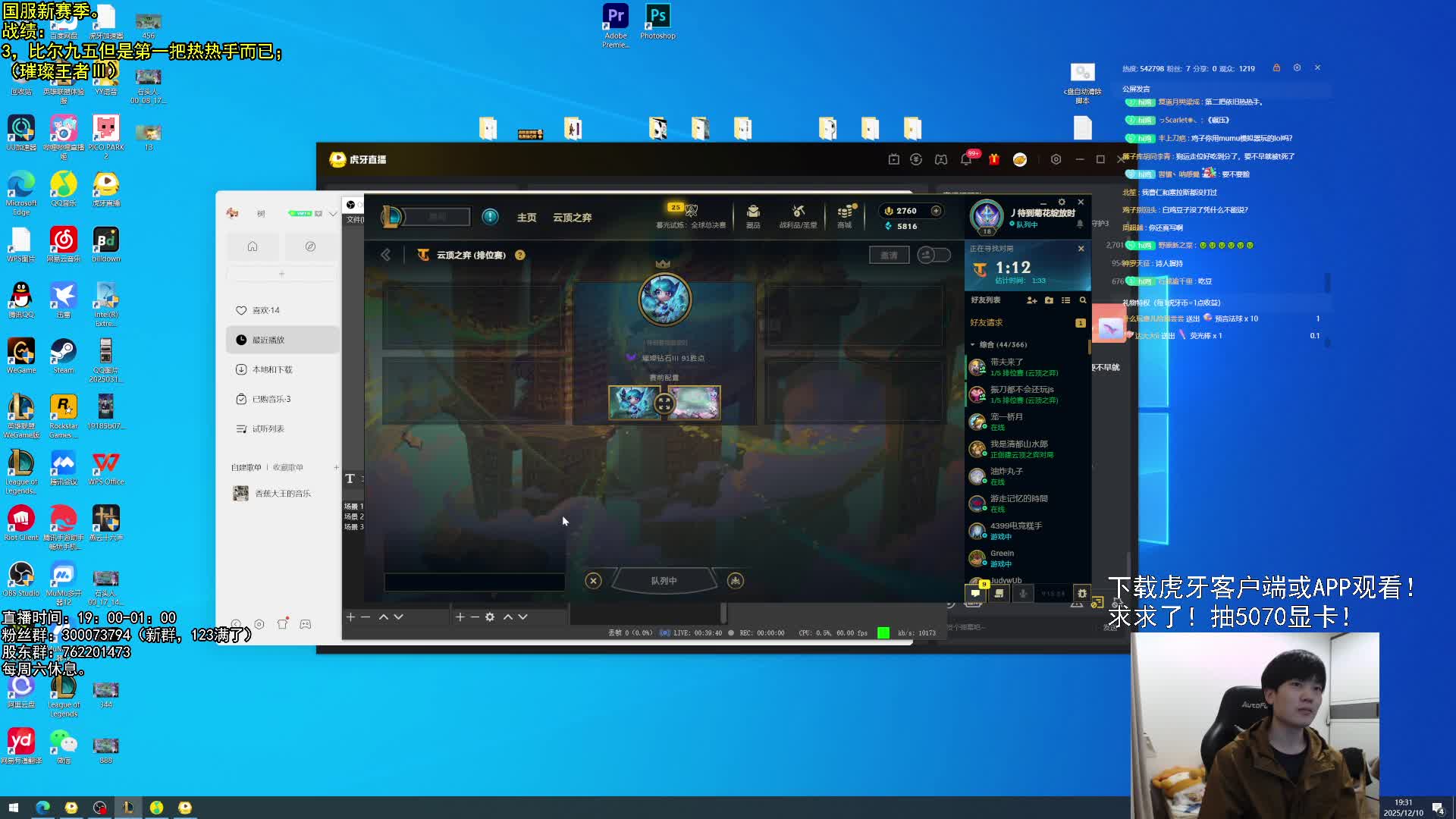Click the add friend icon
Viewport: 1456px width, 819px height.
pyautogui.click(x=1031, y=300)
